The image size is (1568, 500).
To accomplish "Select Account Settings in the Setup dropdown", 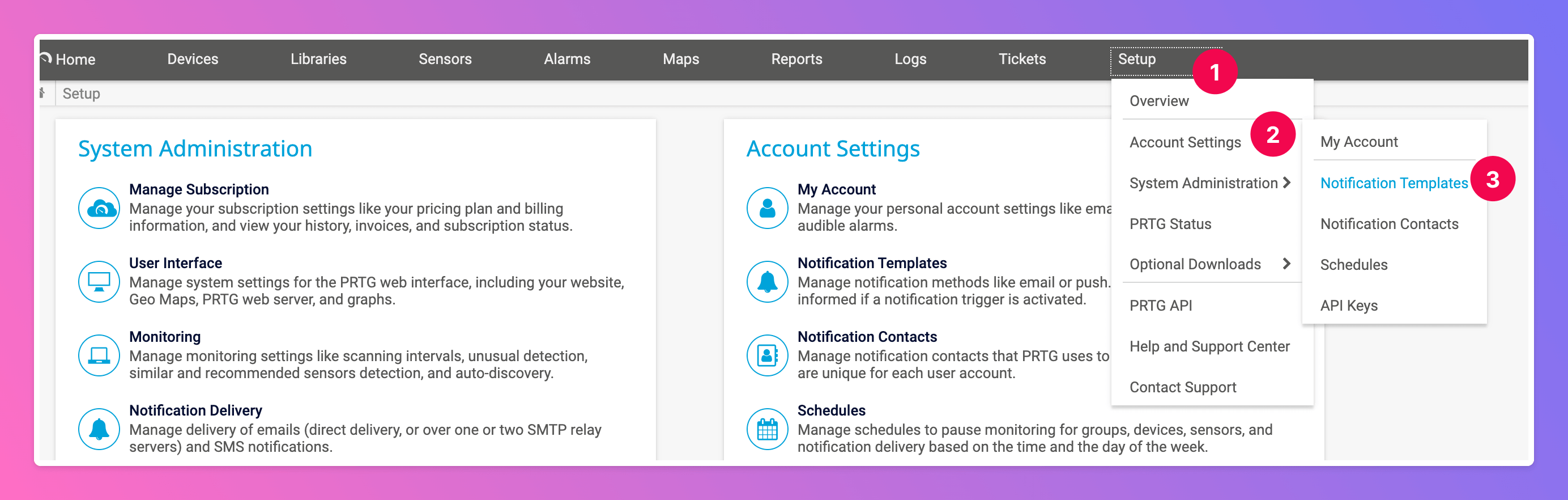I will 1184,142.
